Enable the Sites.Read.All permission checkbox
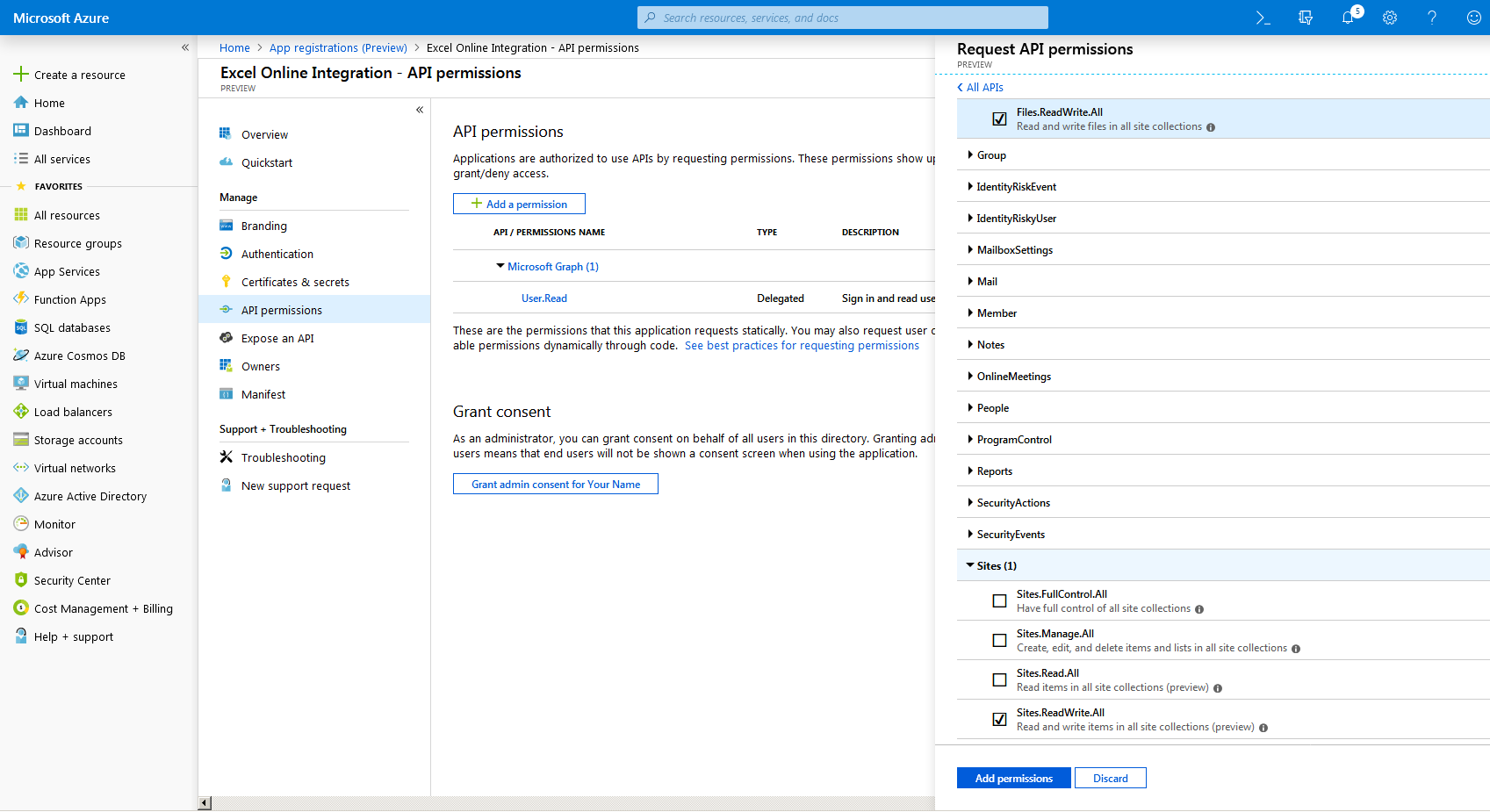The height and width of the screenshot is (812, 1490). click(x=999, y=680)
